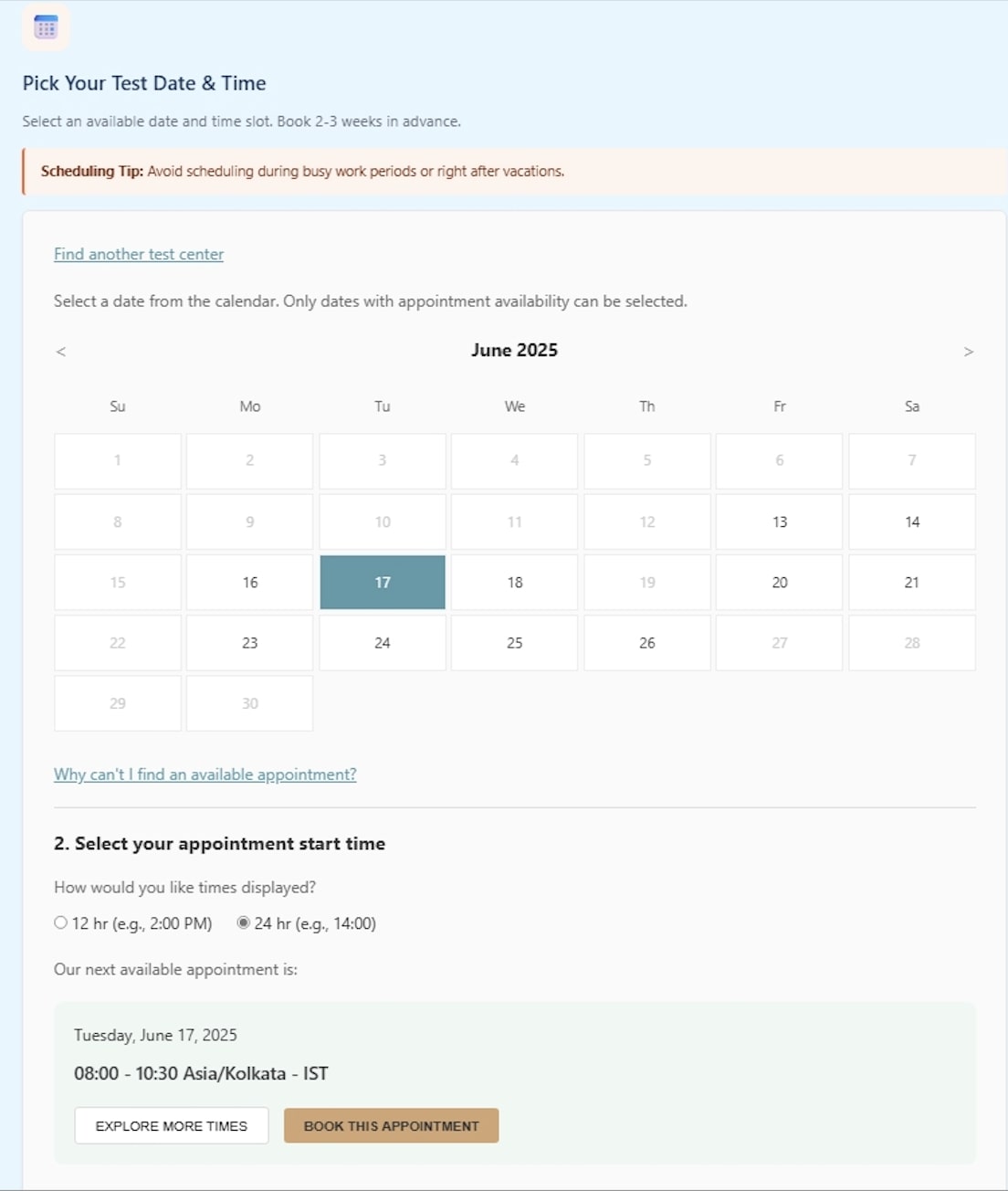Viewport: 1008px width, 1191px height.
Task: Pick June 24 as appointment date
Action: coord(382,642)
